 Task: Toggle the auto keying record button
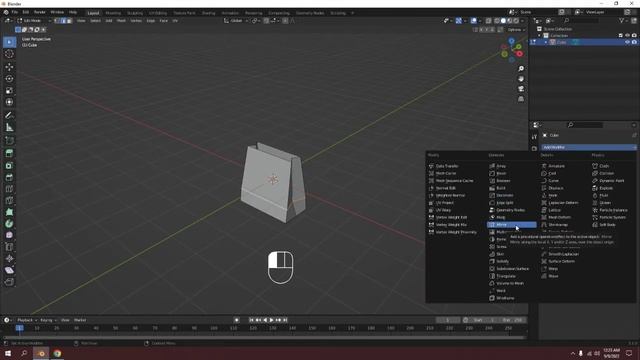click(x=237, y=320)
